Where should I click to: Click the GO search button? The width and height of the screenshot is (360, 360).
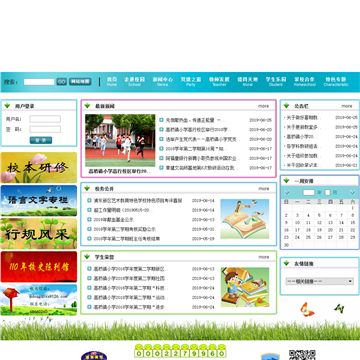click(x=62, y=82)
